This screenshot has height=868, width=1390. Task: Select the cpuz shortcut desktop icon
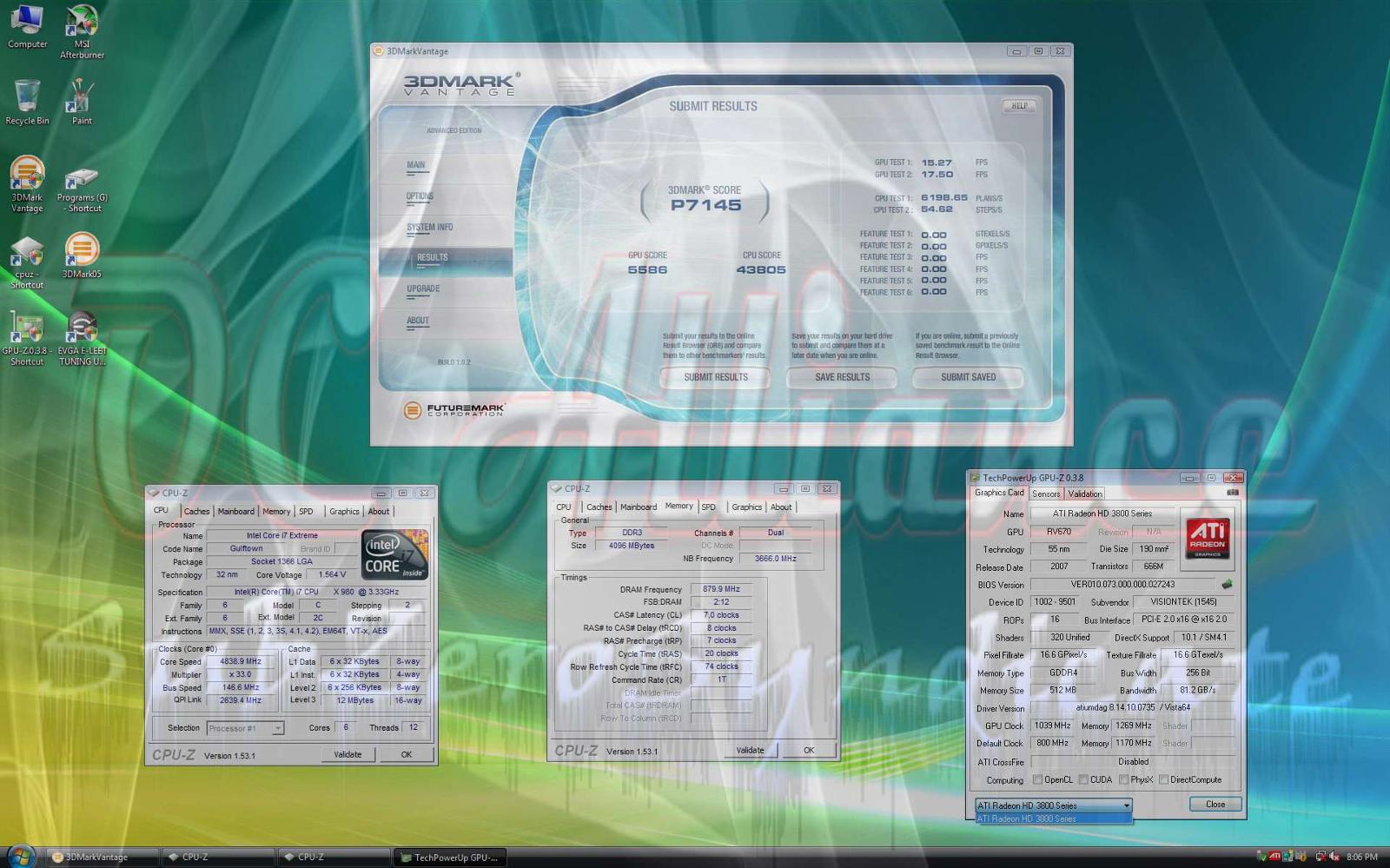27,262
